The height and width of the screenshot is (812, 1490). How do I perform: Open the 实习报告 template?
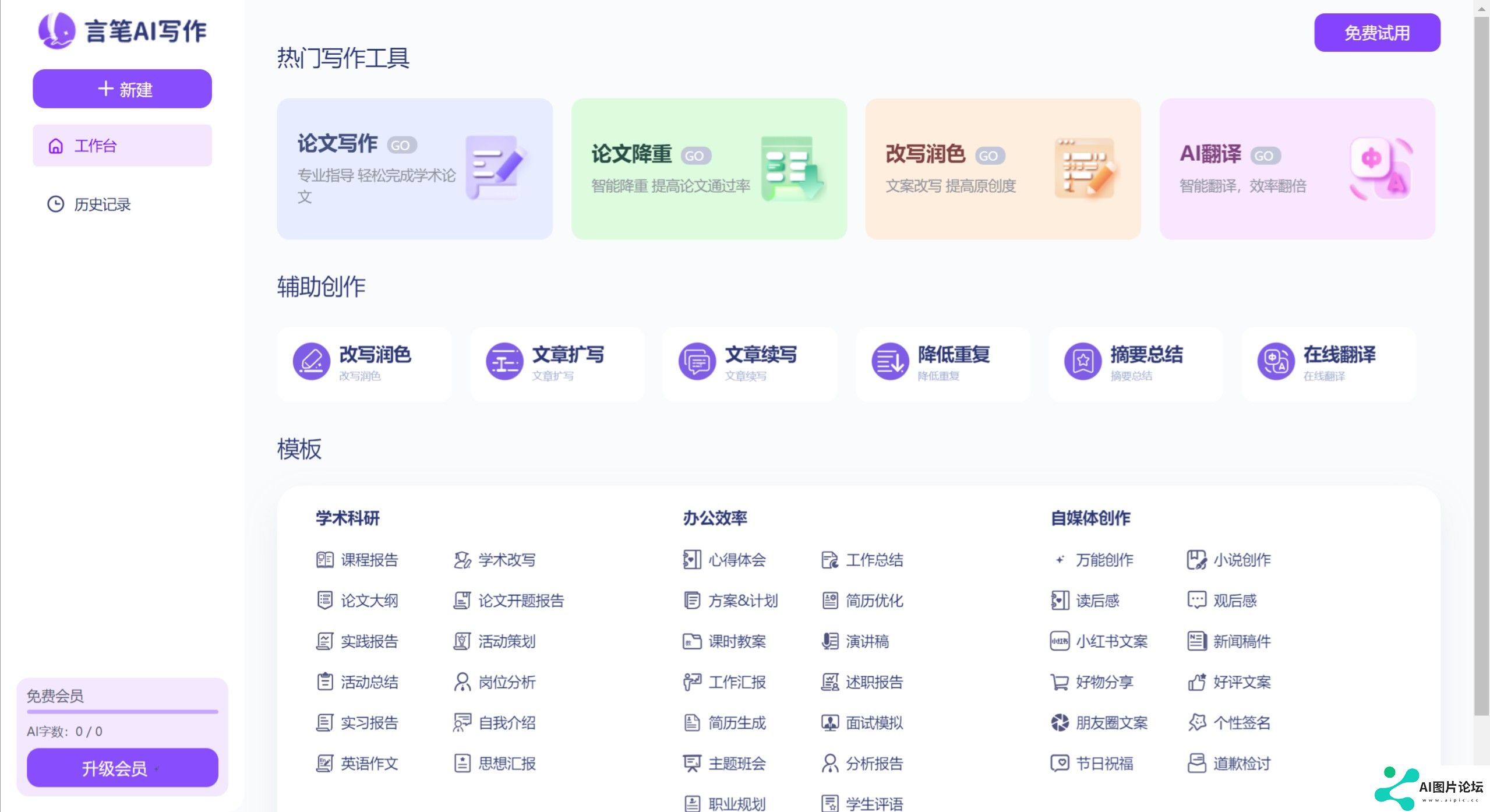[x=357, y=723]
